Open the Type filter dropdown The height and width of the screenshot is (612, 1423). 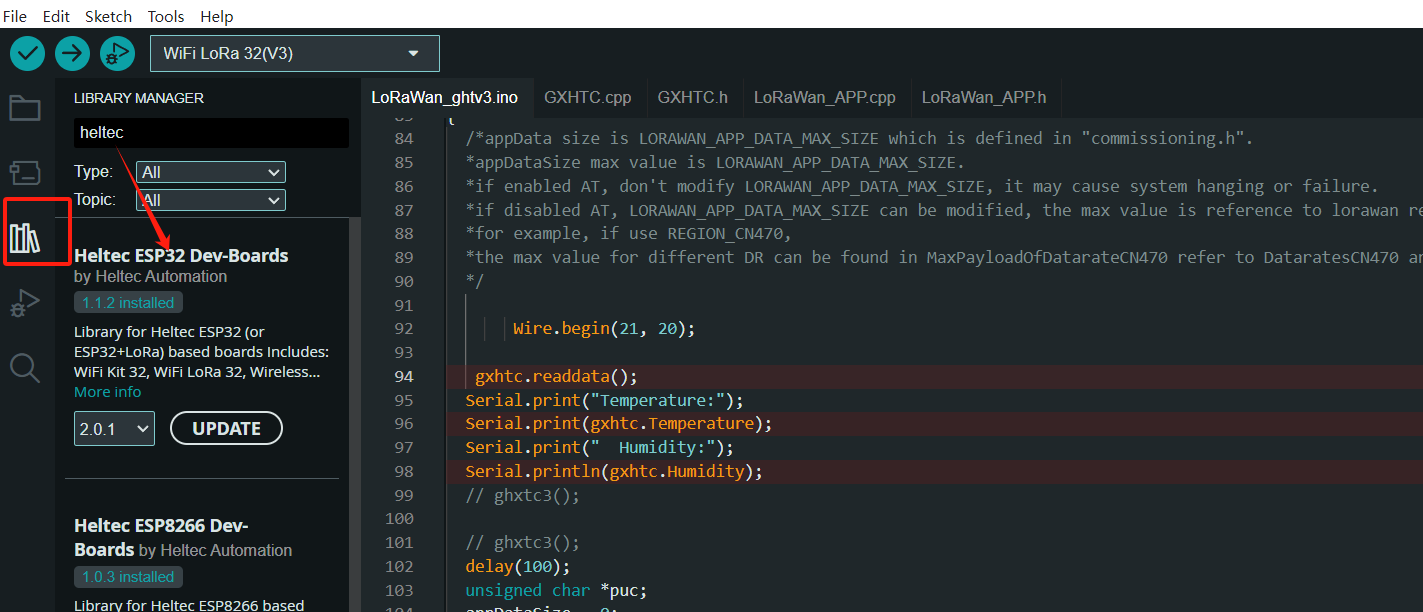tap(210, 172)
